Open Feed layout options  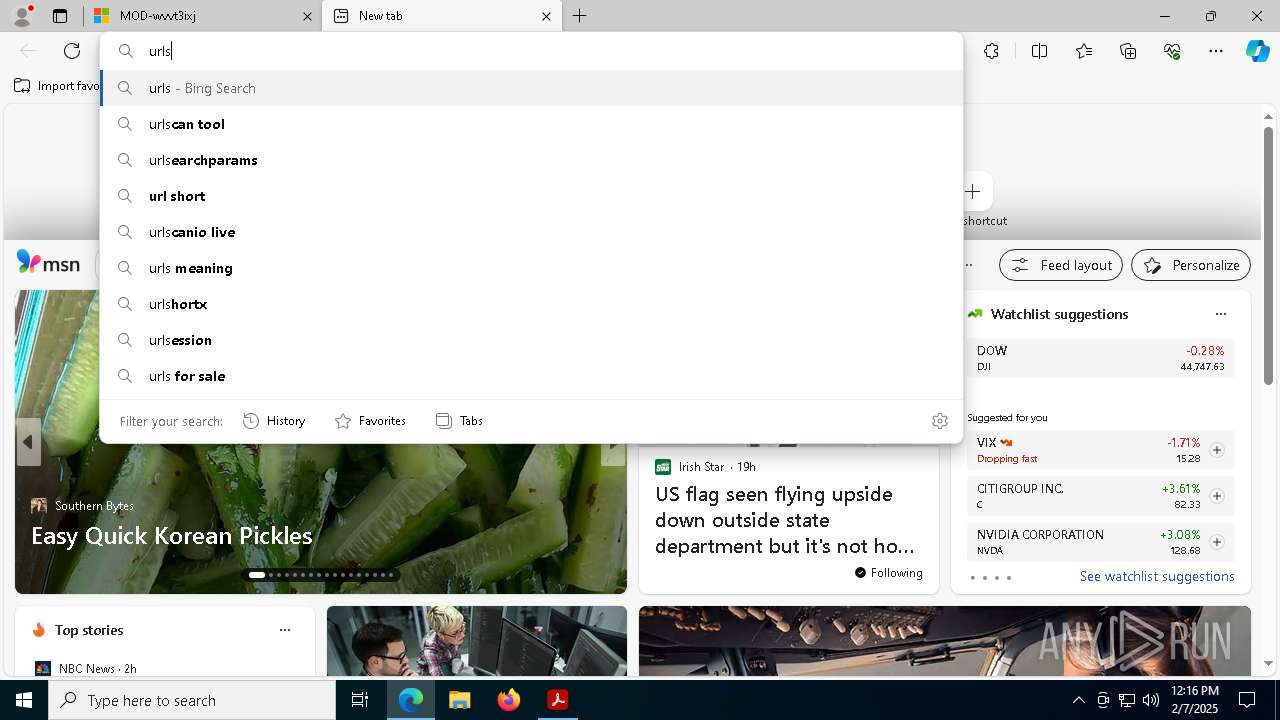point(1061,265)
